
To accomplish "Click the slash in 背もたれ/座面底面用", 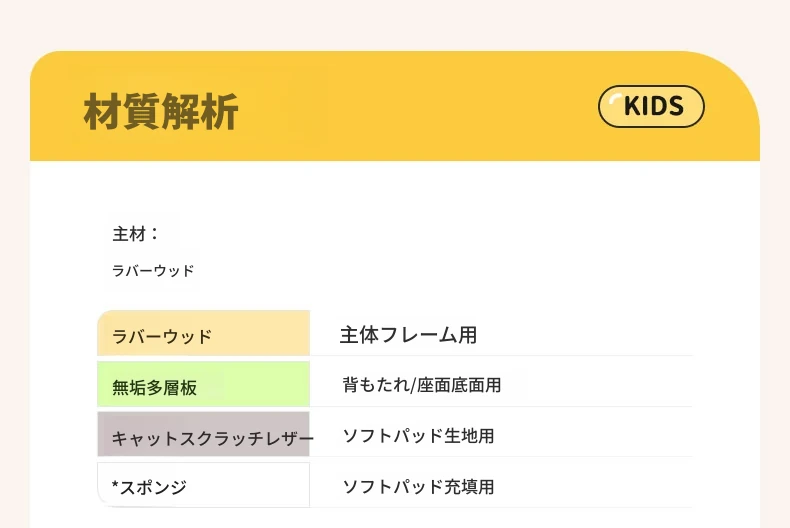I will [x=413, y=385].
